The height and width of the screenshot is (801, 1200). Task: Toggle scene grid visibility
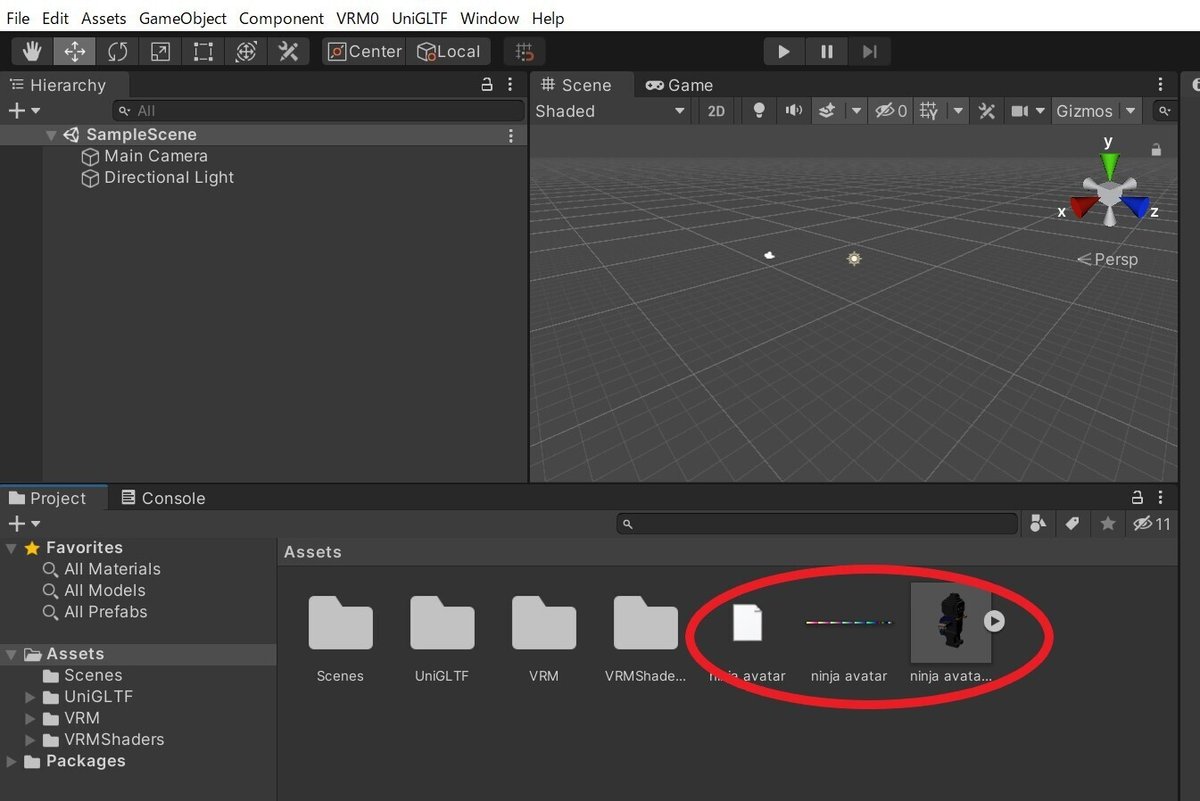point(929,111)
